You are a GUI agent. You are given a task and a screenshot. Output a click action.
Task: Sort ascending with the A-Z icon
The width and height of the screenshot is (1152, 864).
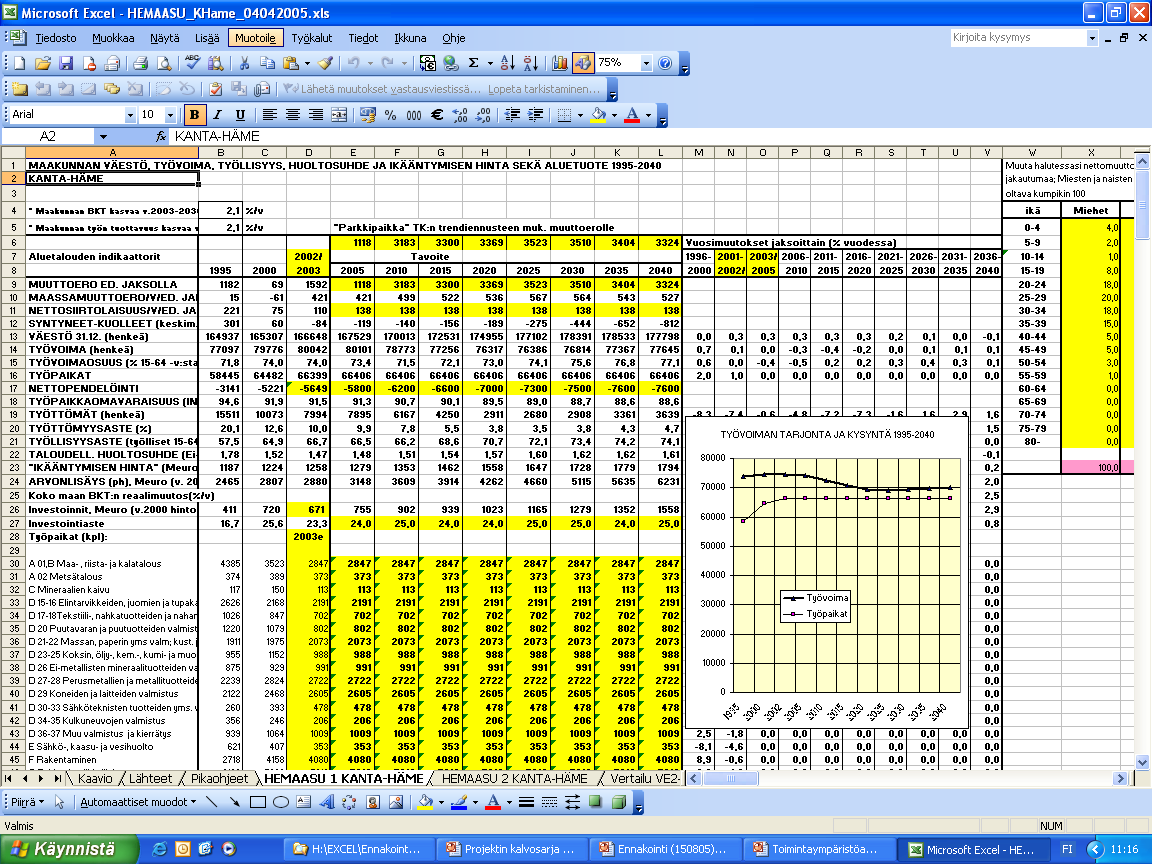[x=508, y=64]
